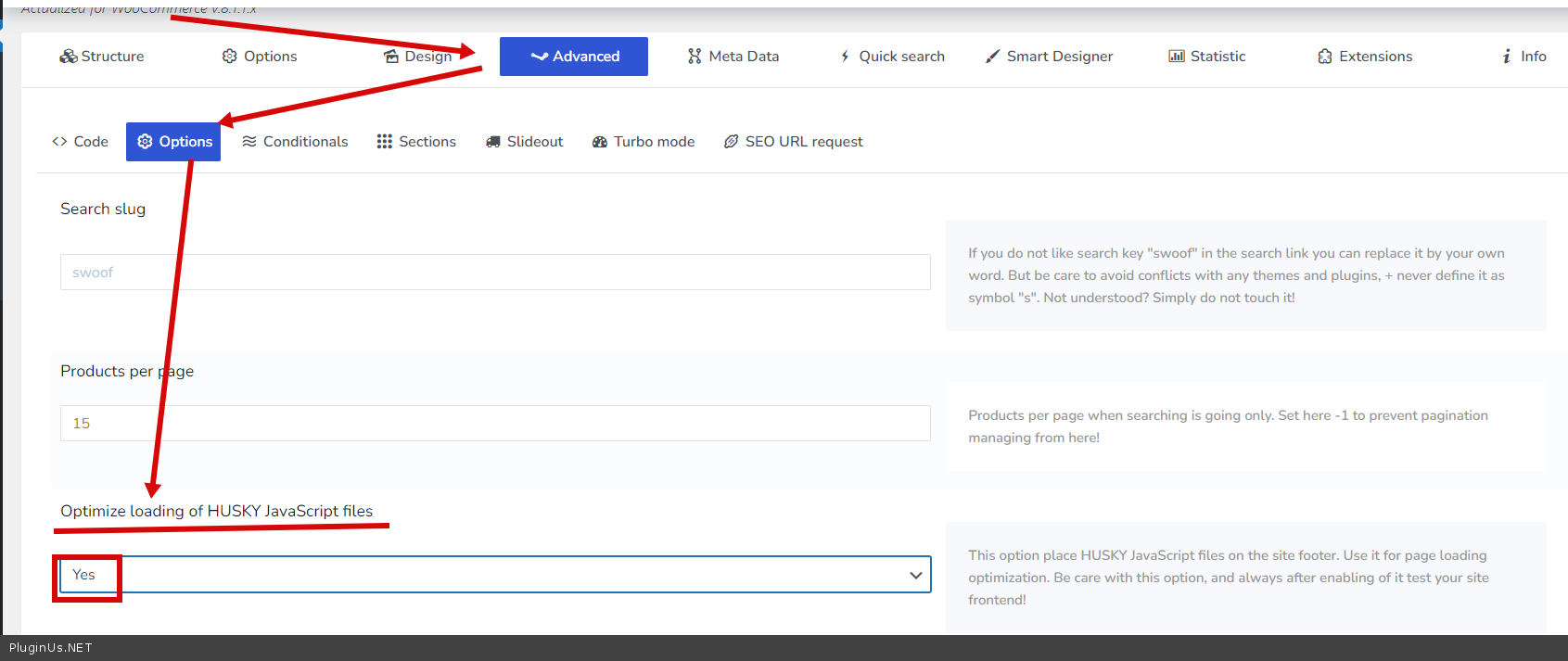
Task: Go to SEO URL request sub-tab
Action: 794,142
